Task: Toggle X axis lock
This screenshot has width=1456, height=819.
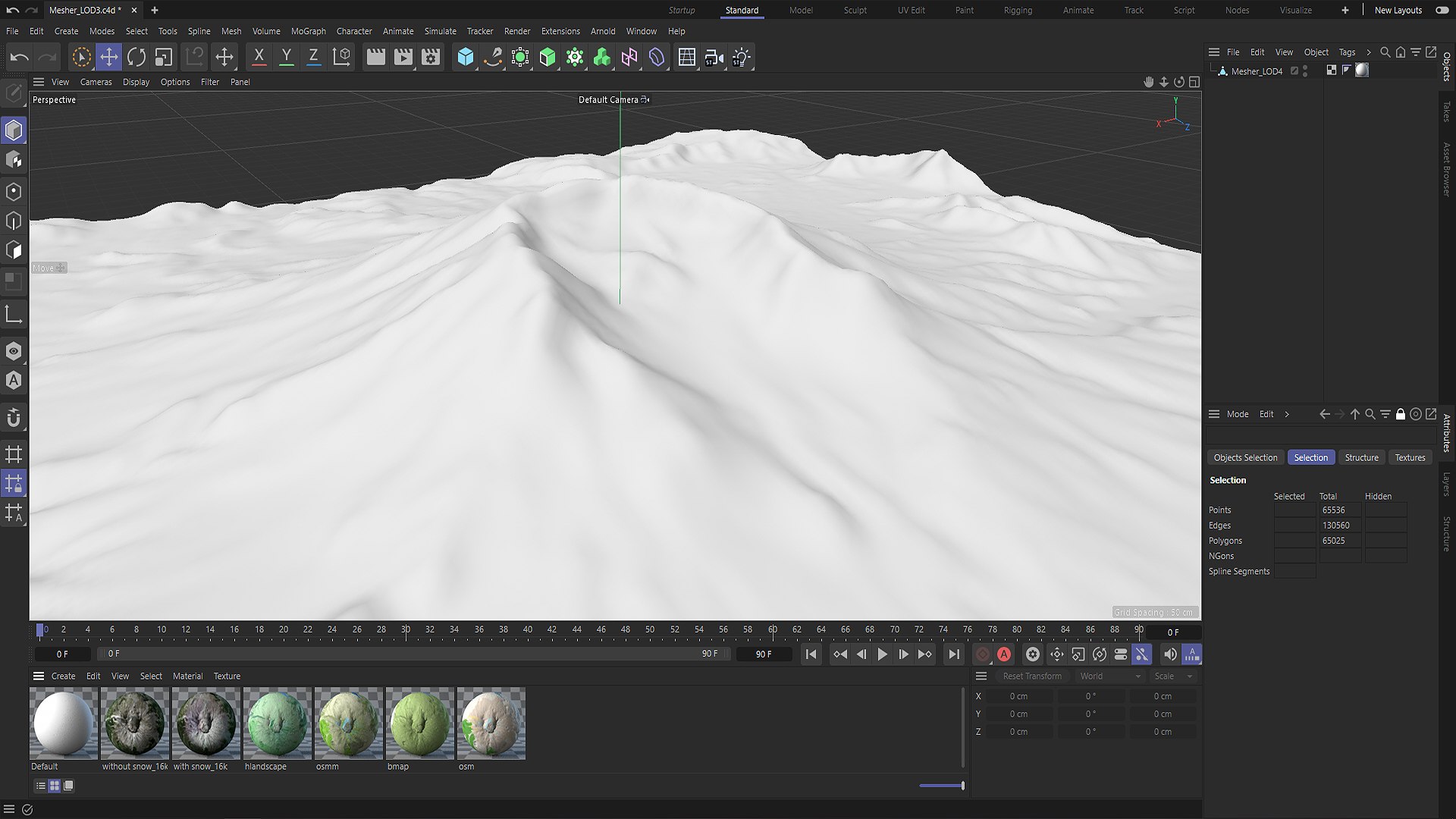Action: pos(259,57)
